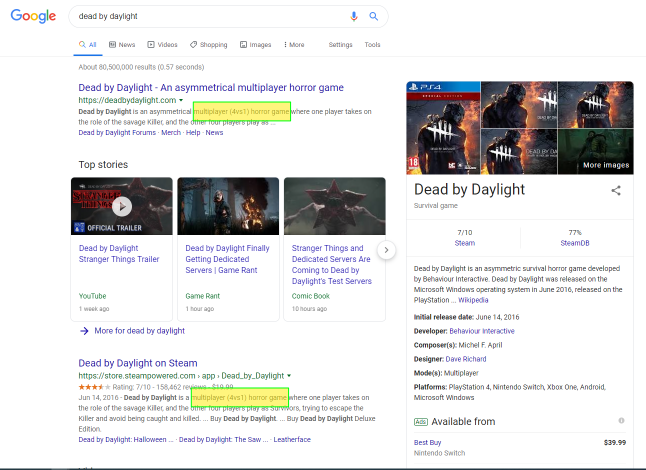Open the Merch sitelink

(171, 133)
